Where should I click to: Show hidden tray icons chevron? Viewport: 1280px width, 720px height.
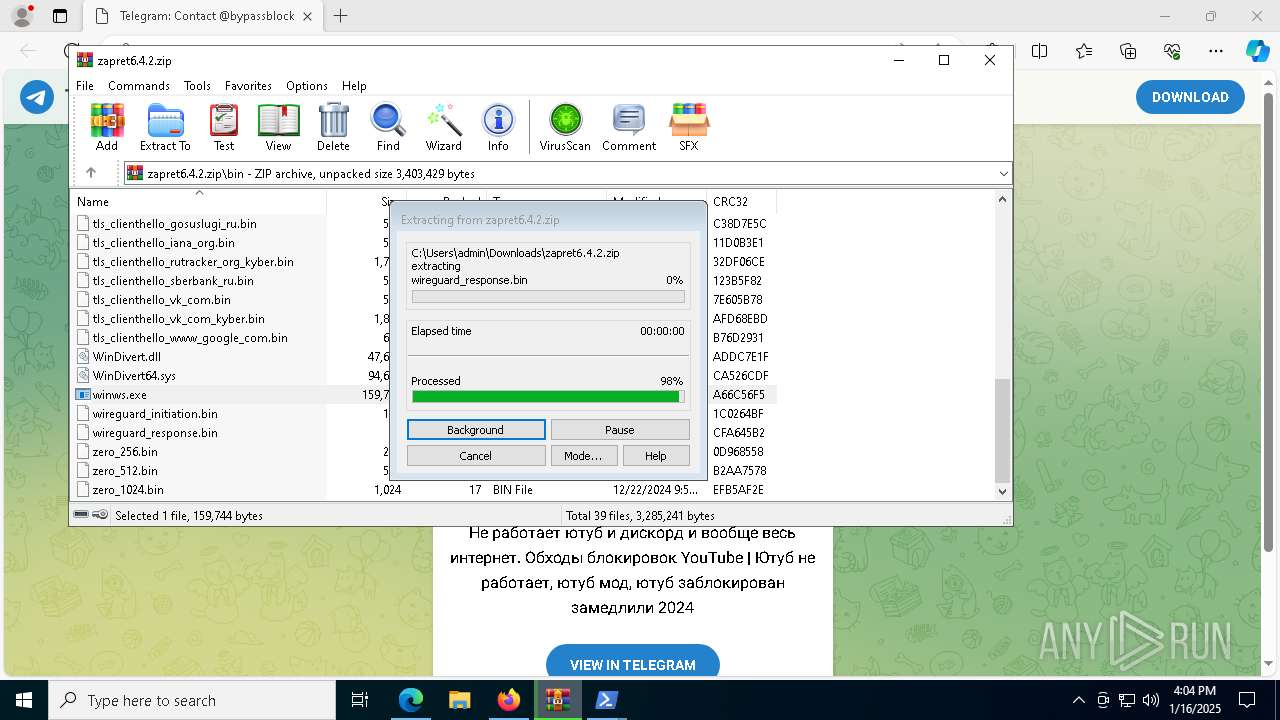click(1078, 700)
